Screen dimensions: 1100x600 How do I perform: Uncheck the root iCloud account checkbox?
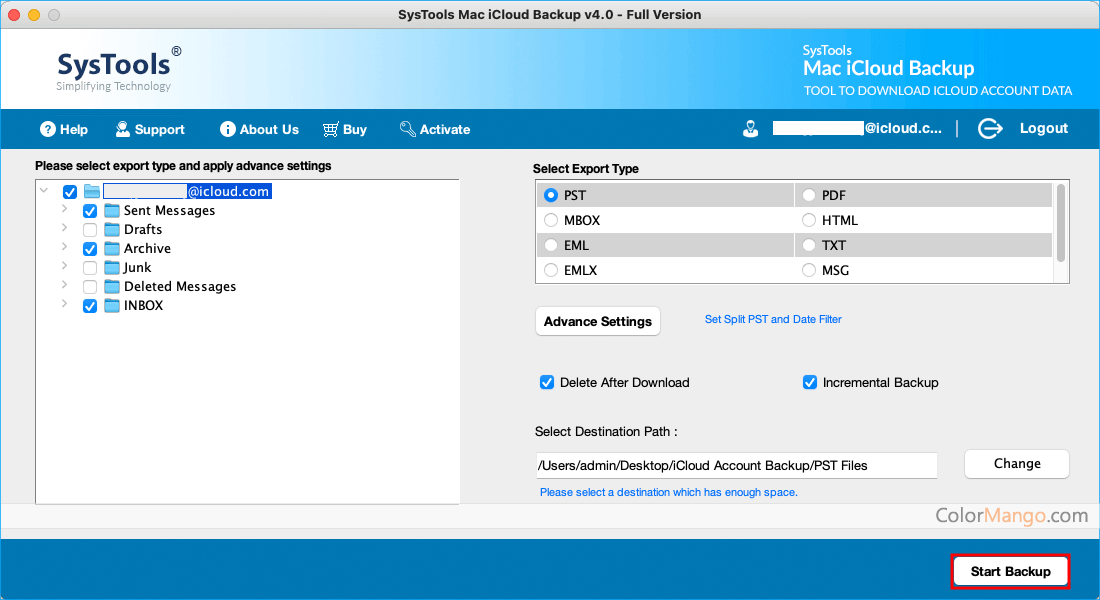69,192
